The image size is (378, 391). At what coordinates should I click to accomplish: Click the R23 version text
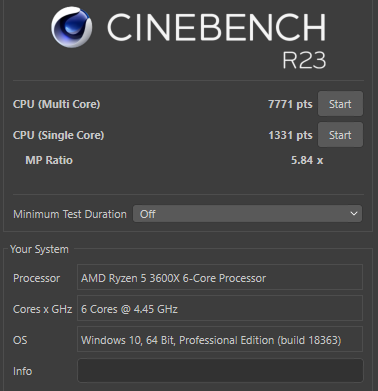pyautogui.click(x=304, y=60)
